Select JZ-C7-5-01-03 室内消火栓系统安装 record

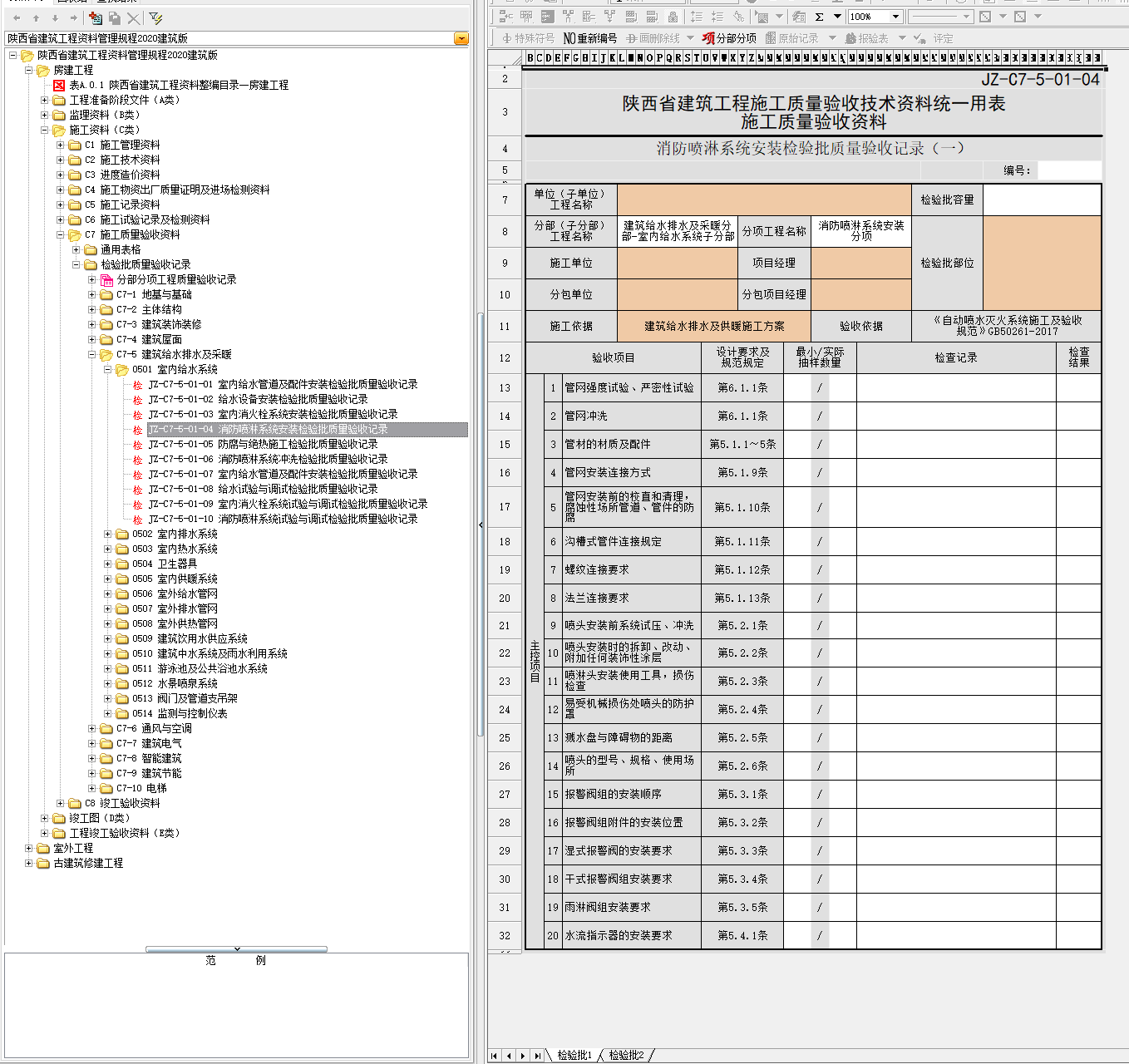pos(273,414)
